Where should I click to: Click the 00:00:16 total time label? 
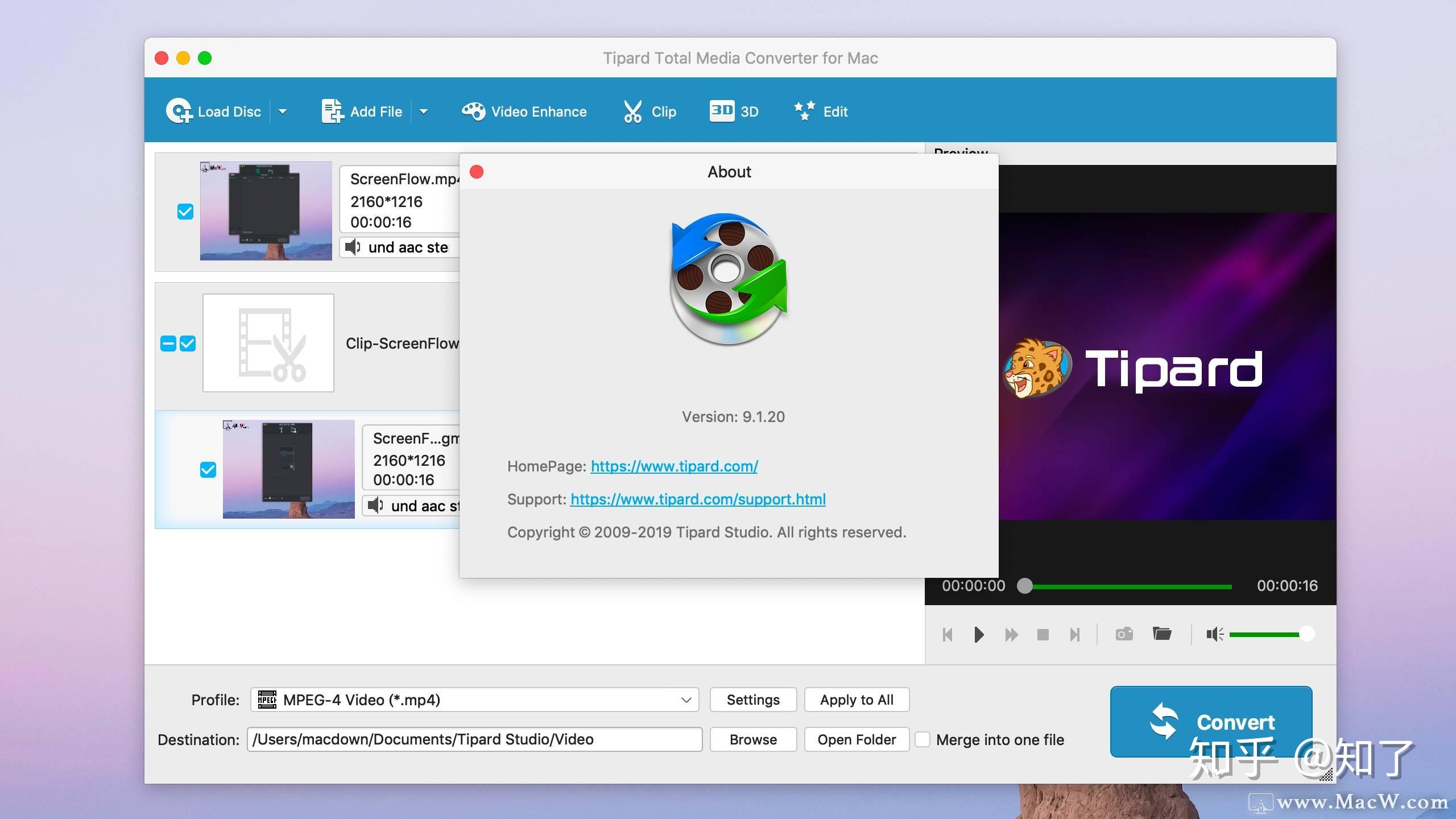tap(1287, 586)
